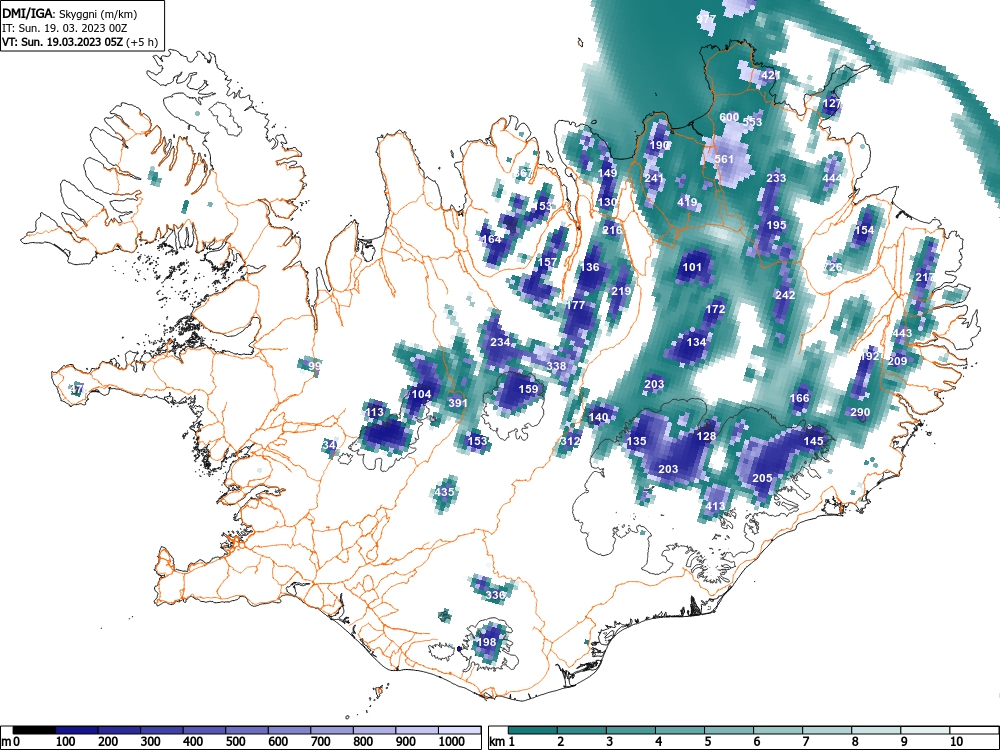This screenshot has height=750, width=1000.
Task: Click the visibility value 157
Action: click(548, 263)
